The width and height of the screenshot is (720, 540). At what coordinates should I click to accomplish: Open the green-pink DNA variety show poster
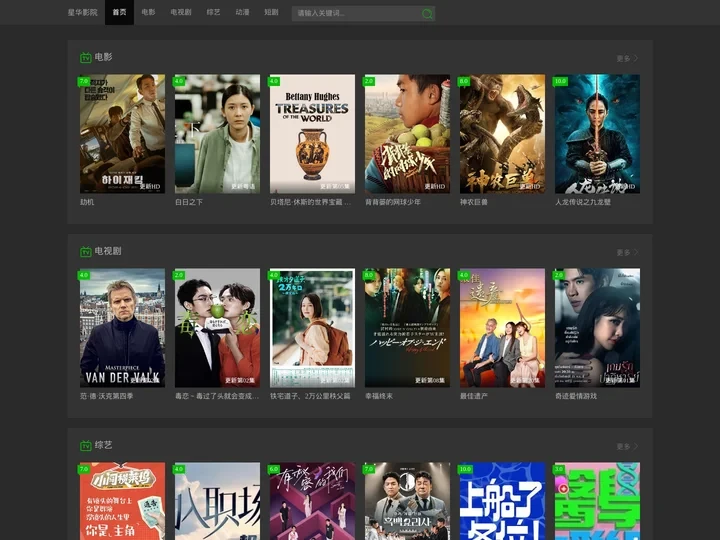point(597,501)
